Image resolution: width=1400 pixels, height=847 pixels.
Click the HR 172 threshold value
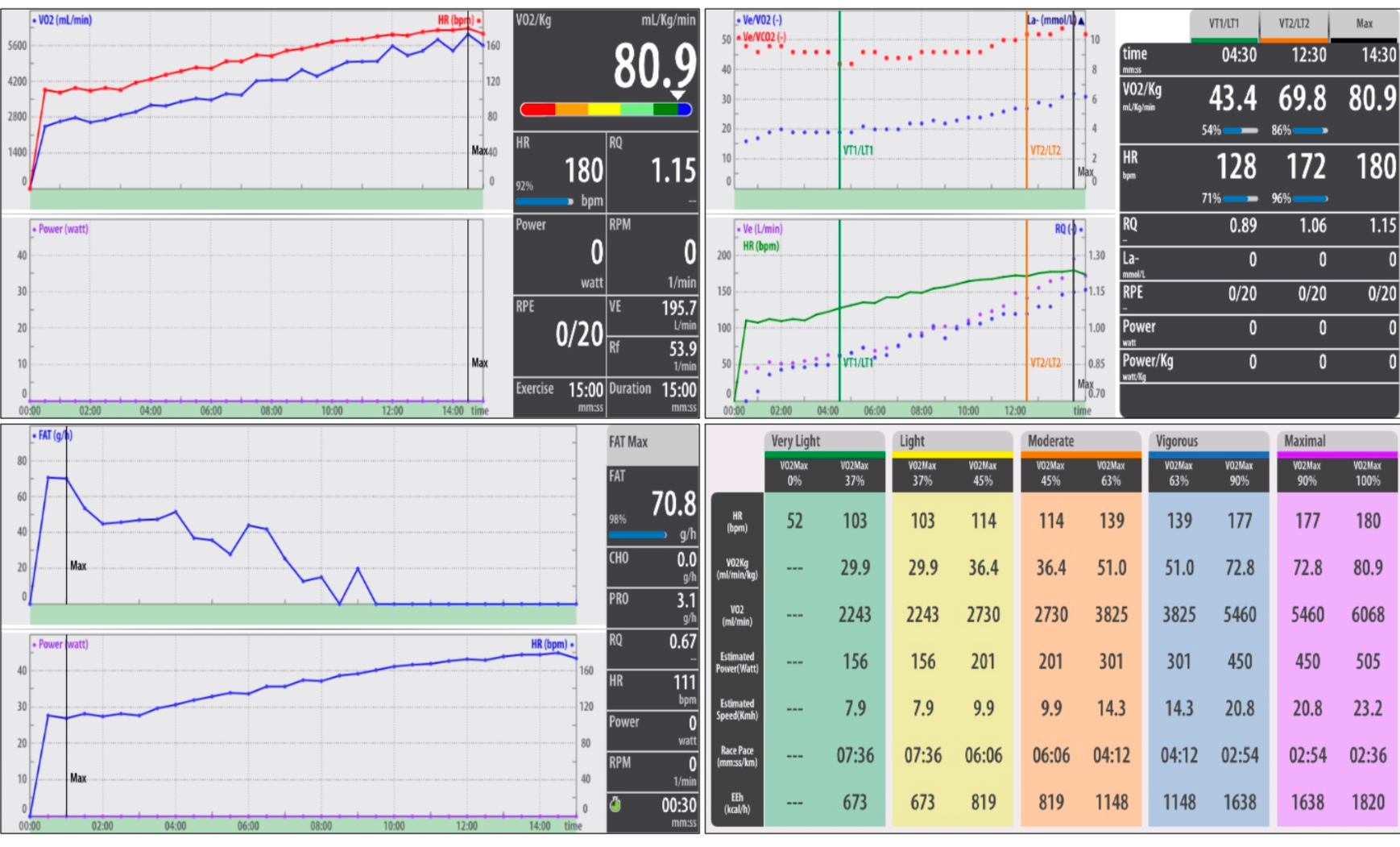pos(1306,168)
